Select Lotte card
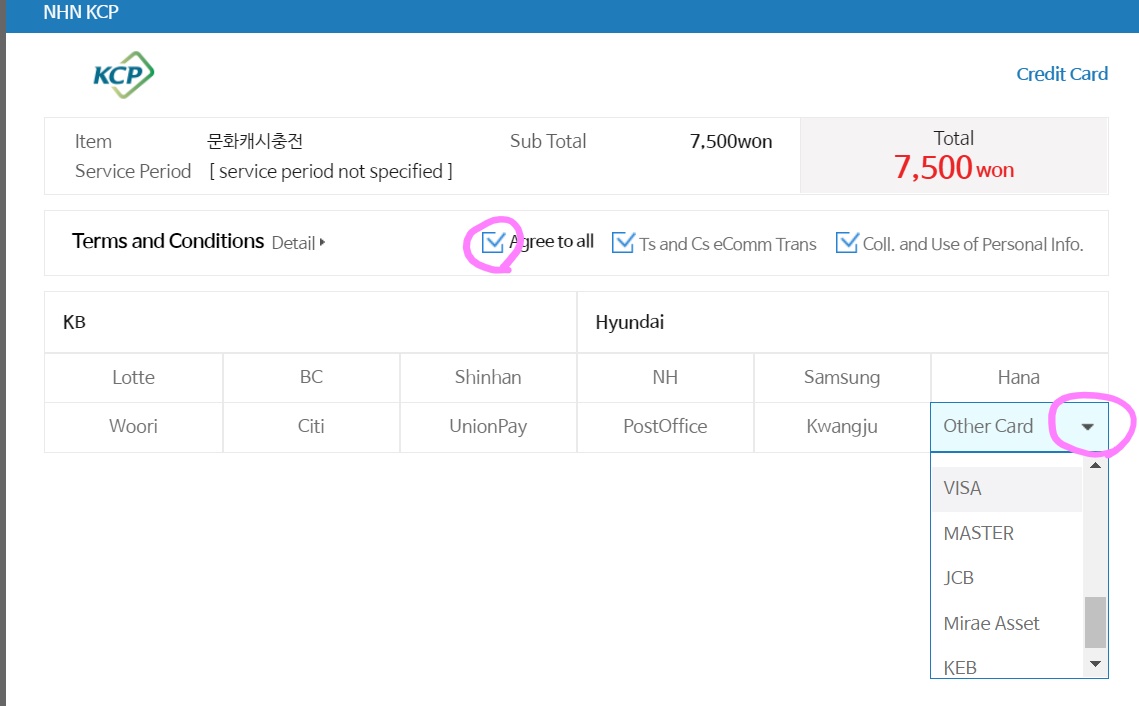The width and height of the screenshot is (1139, 706). click(134, 378)
